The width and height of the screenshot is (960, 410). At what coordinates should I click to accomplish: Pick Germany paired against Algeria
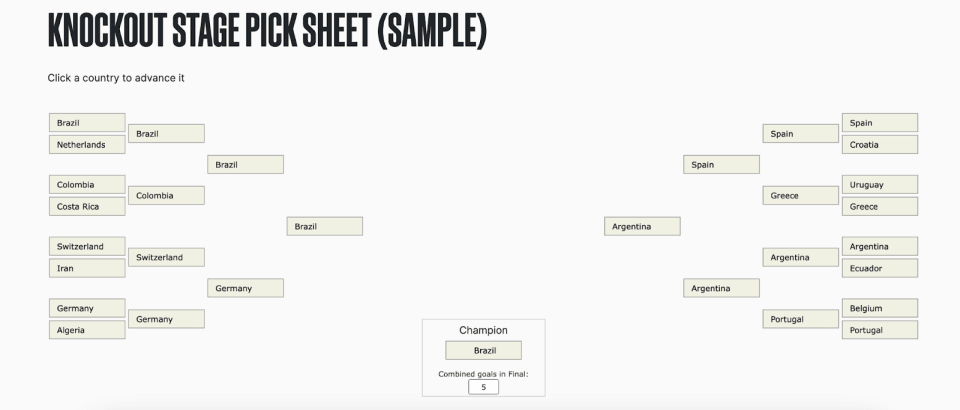[x=87, y=309]
